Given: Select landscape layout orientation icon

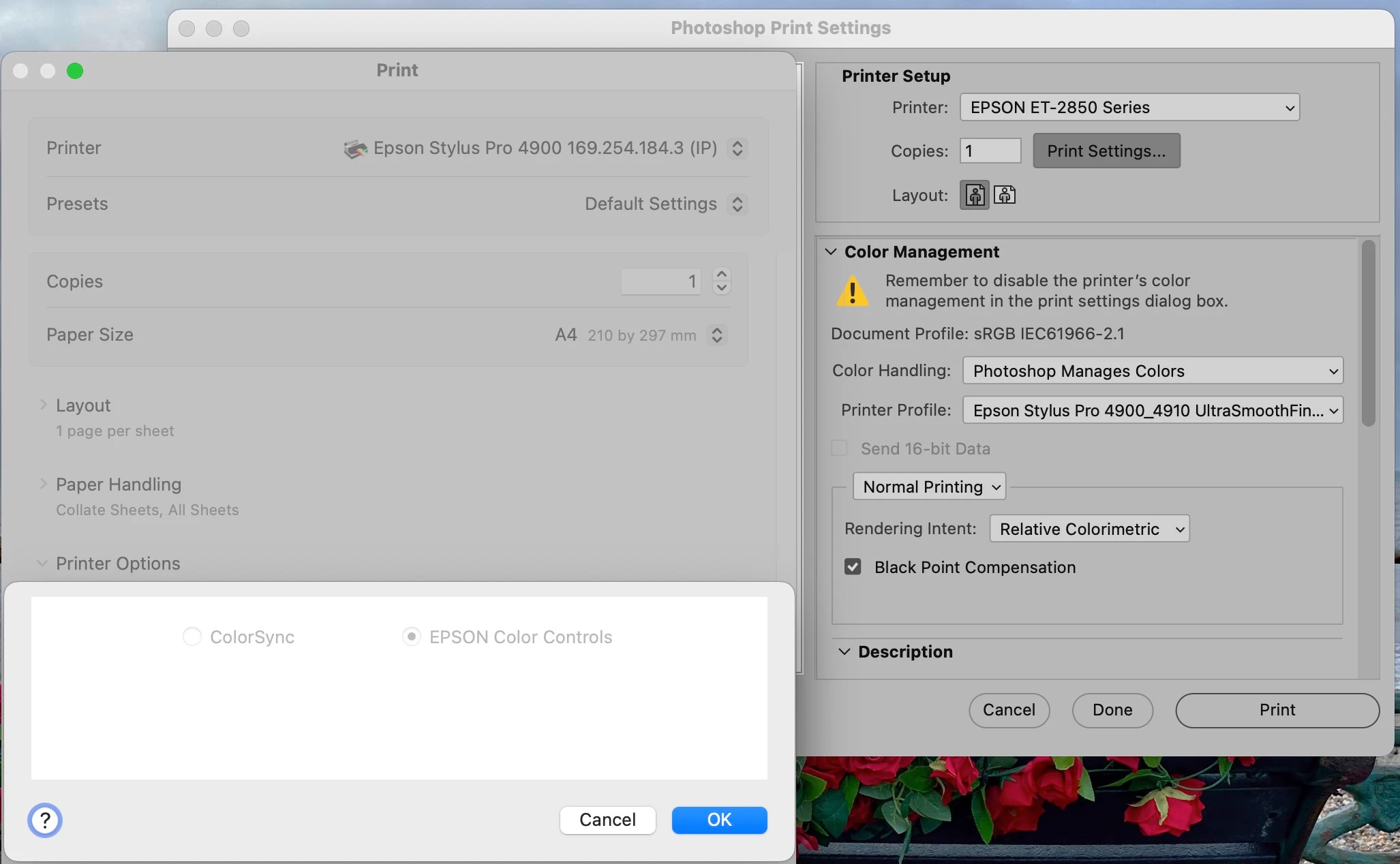Looking at the screenshot, I should tap(1005, 196).
